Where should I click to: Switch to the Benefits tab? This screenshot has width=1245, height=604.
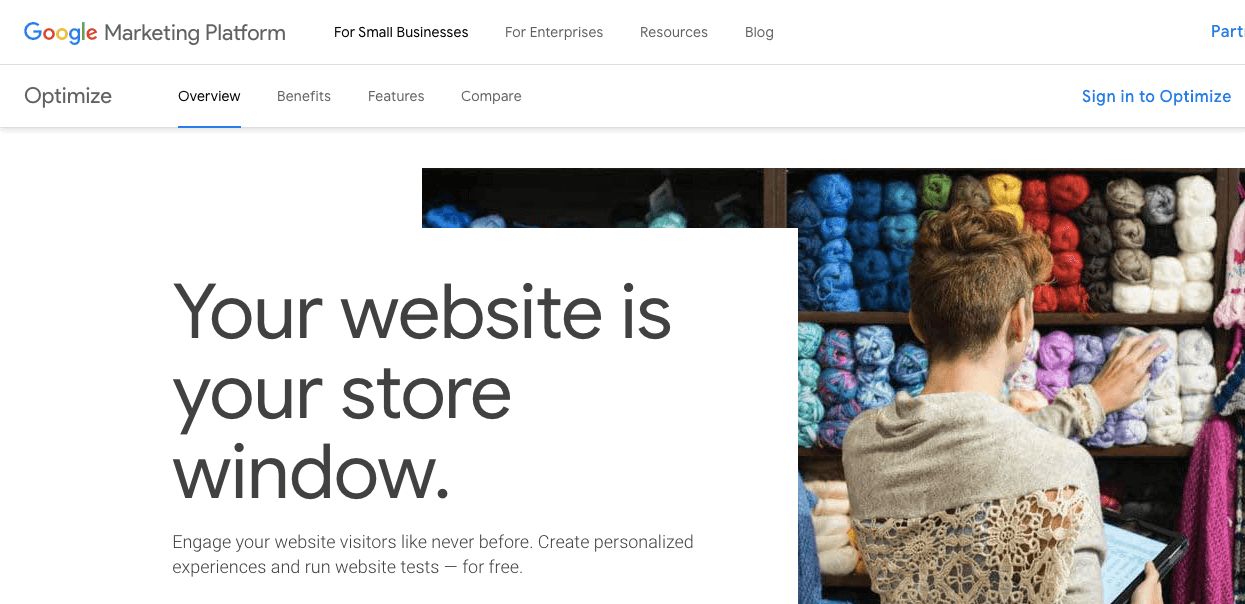point(304,96)
